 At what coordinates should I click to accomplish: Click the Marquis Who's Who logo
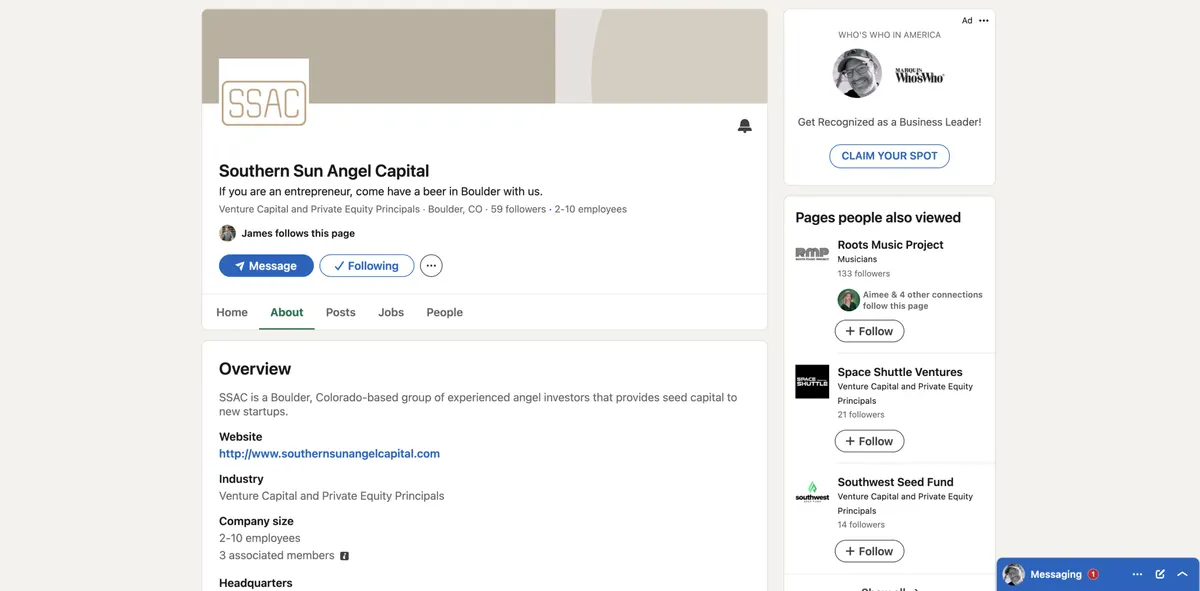[919, 75]
